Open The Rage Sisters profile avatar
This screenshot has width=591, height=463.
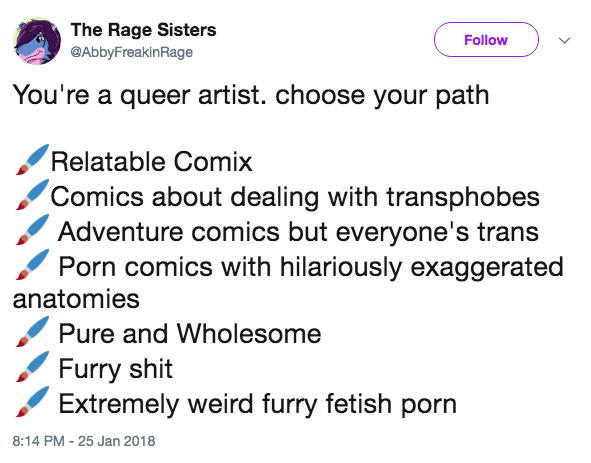click(37, 41)
